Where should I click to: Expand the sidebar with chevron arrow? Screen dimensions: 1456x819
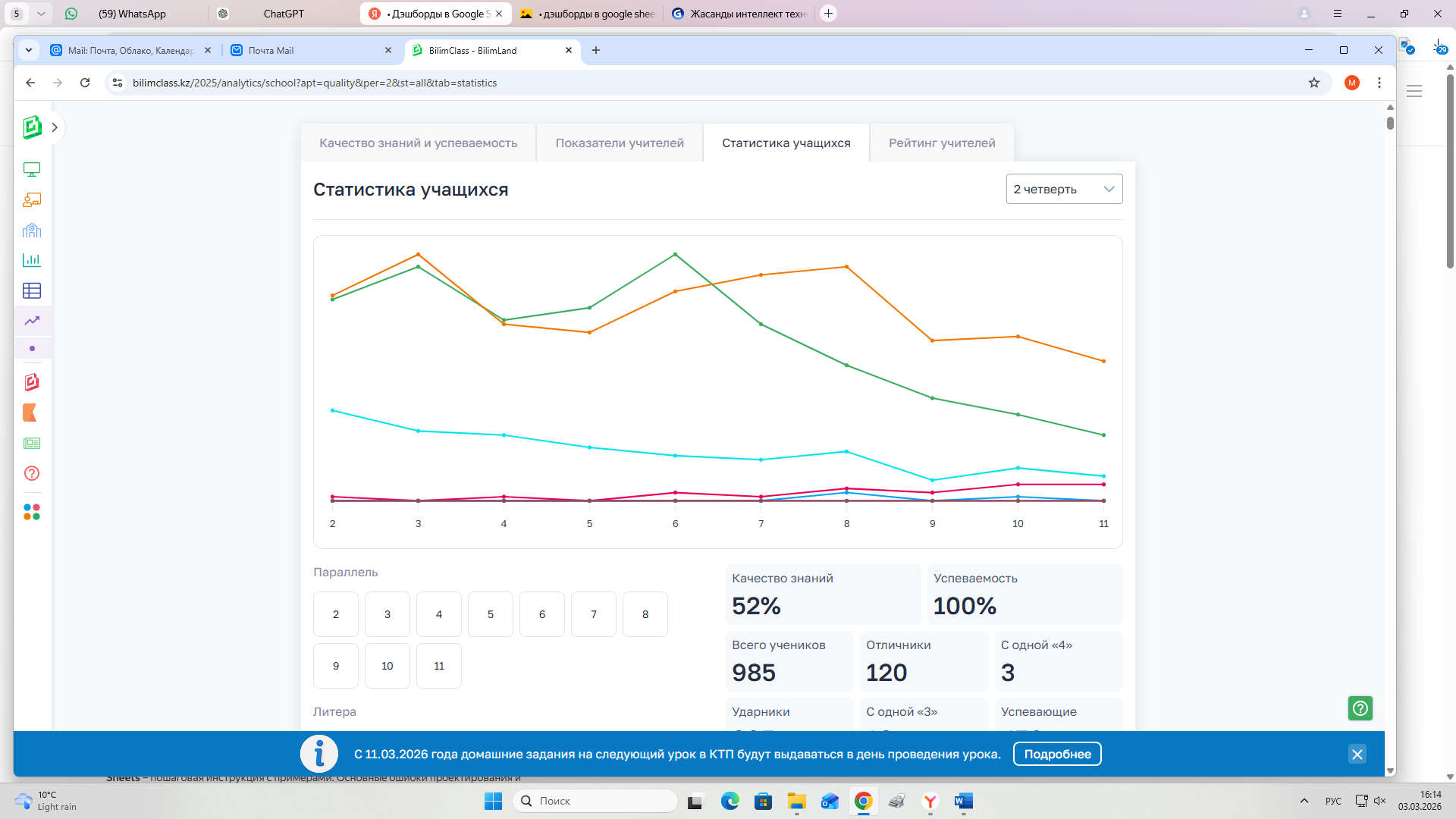55,127
